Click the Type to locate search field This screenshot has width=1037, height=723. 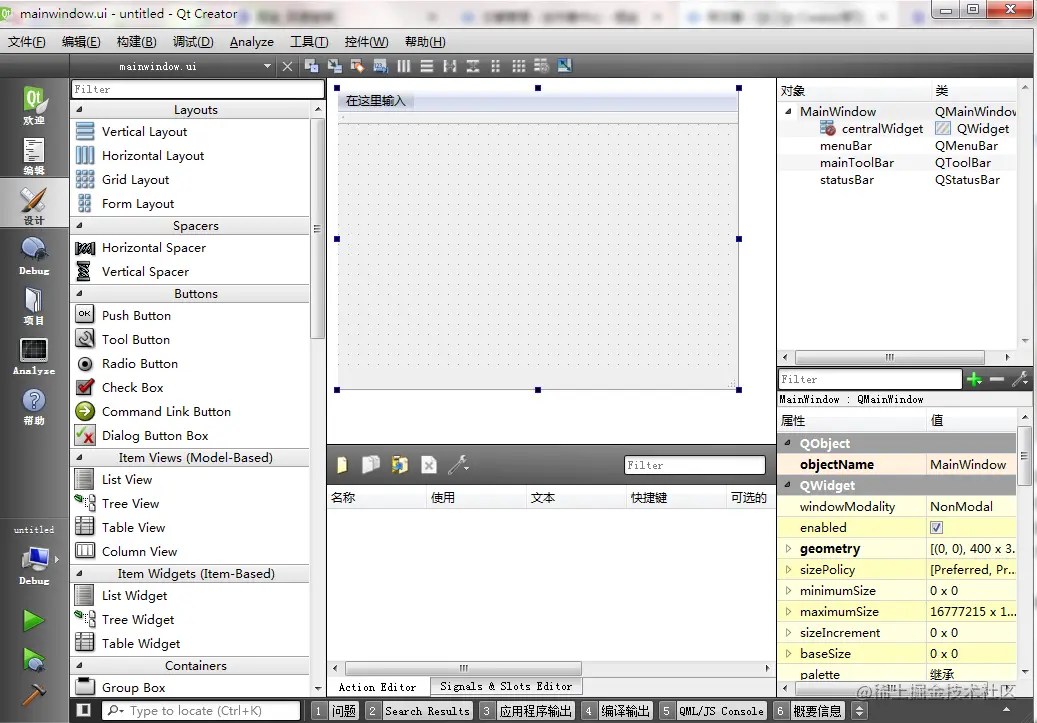point(202,710)
